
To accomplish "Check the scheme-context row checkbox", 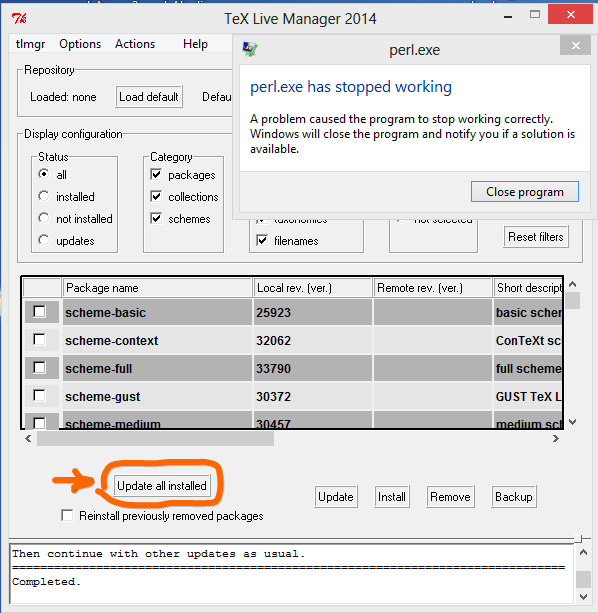I will 39,339.
